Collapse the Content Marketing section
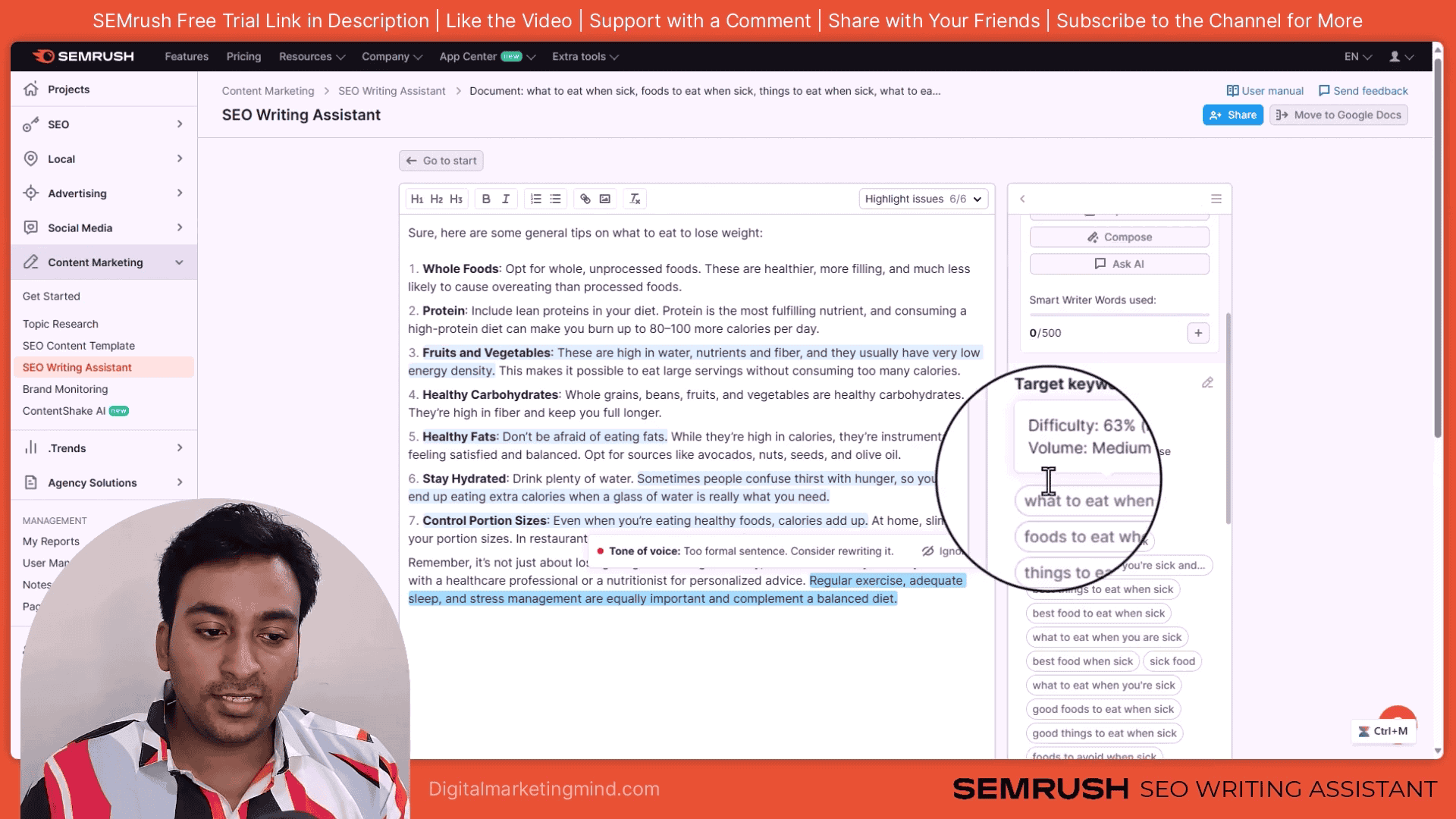1456x819 pixels. 180,262
